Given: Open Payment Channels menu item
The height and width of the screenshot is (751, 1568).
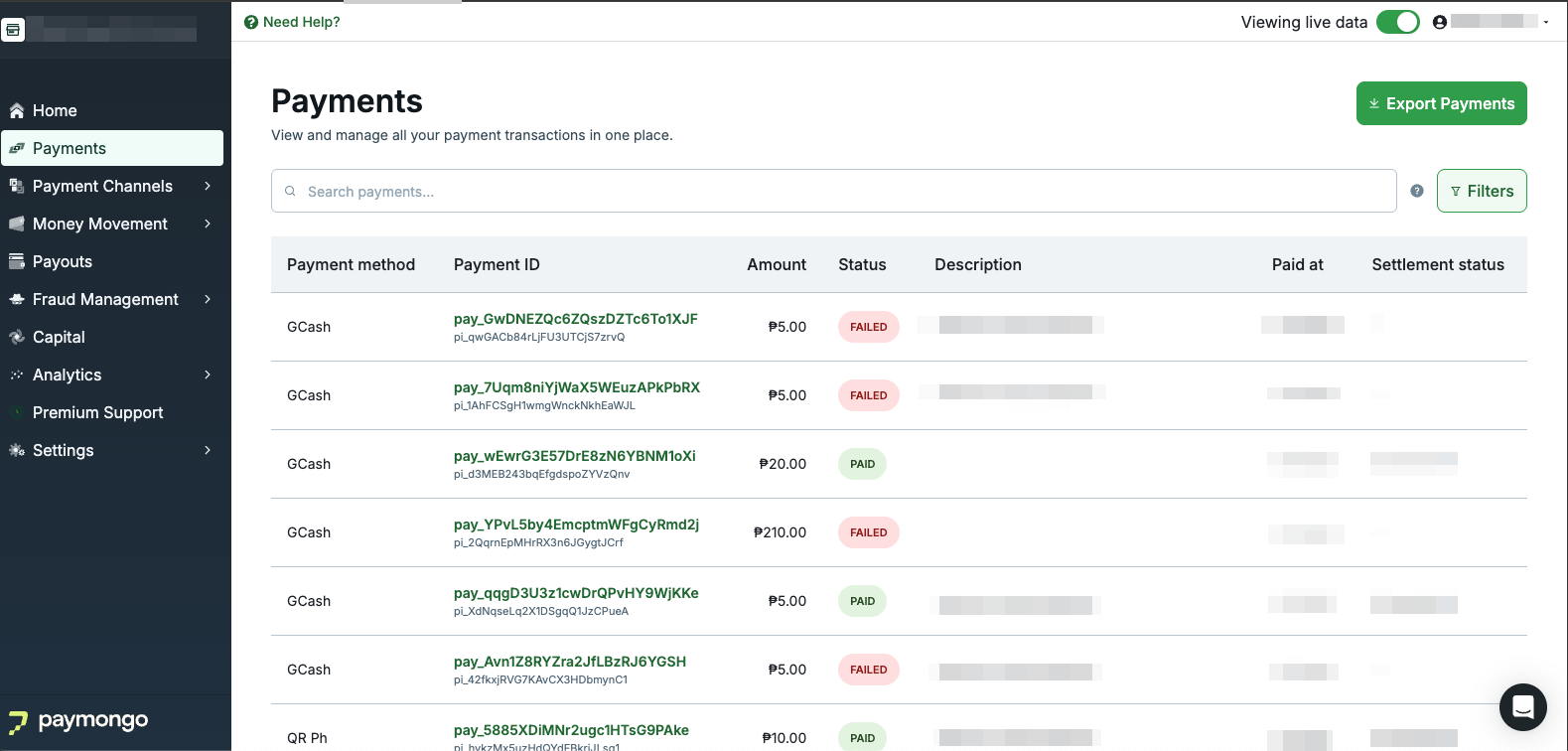Looking at the screenshot, I should tap(112, 186).
